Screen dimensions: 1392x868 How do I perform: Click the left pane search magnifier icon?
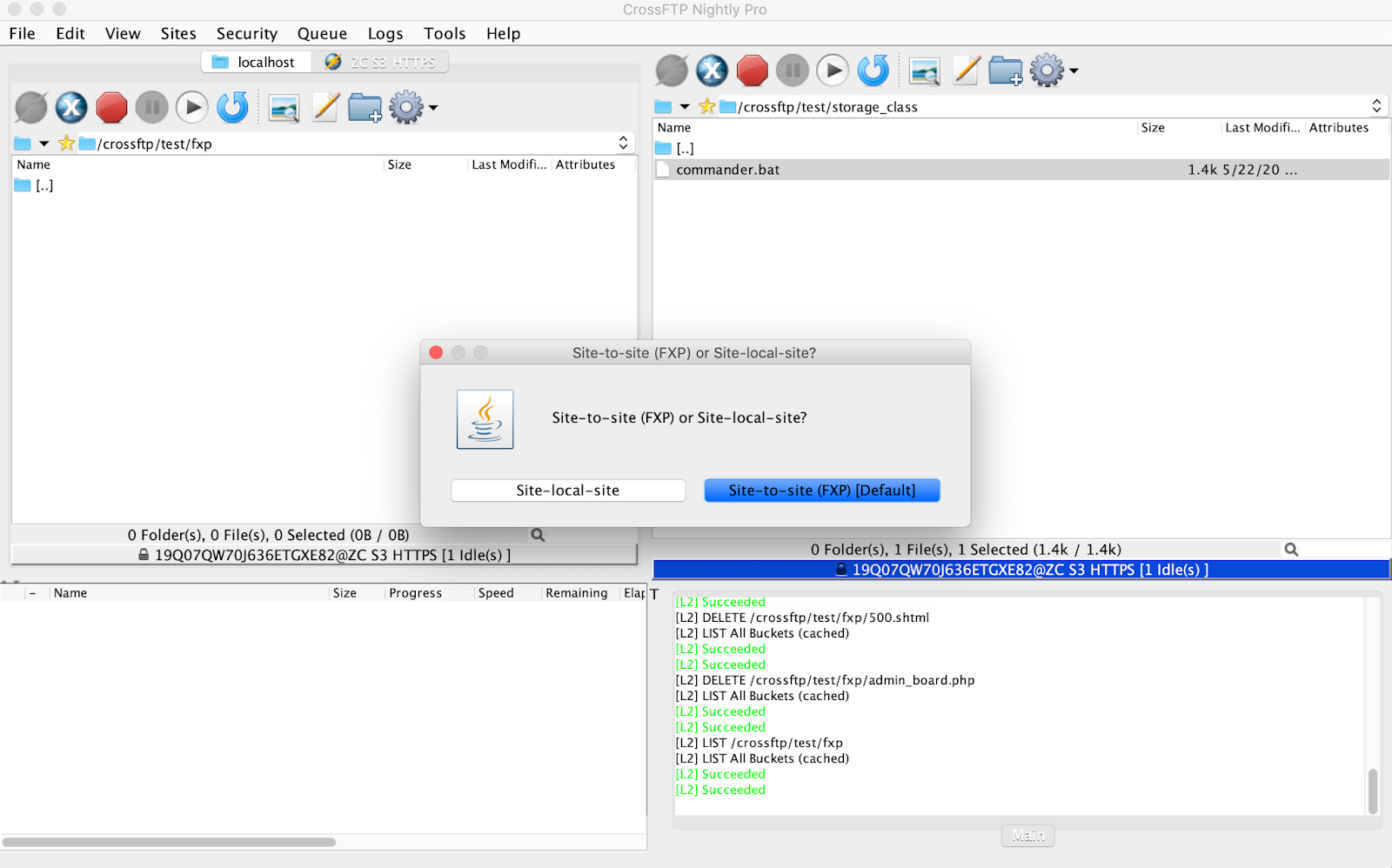tap(538, 535)
